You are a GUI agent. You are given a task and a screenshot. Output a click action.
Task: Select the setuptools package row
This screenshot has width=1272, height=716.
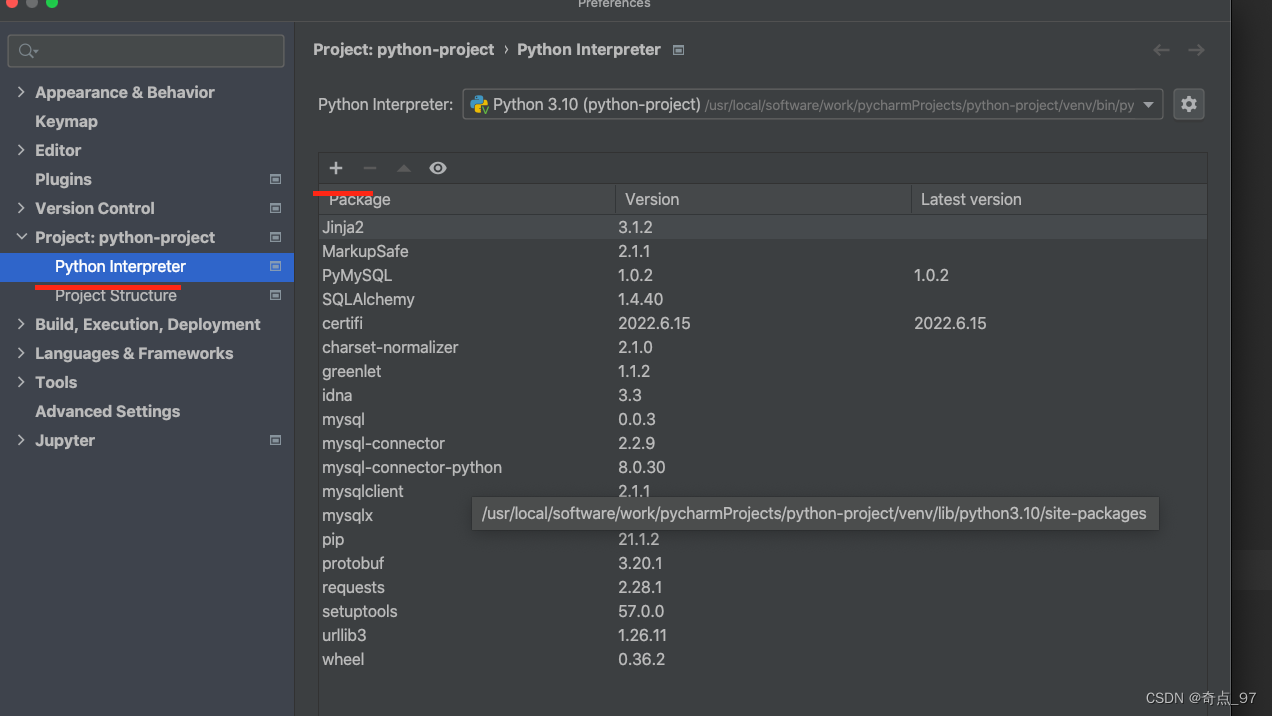[x=763, y=611]
